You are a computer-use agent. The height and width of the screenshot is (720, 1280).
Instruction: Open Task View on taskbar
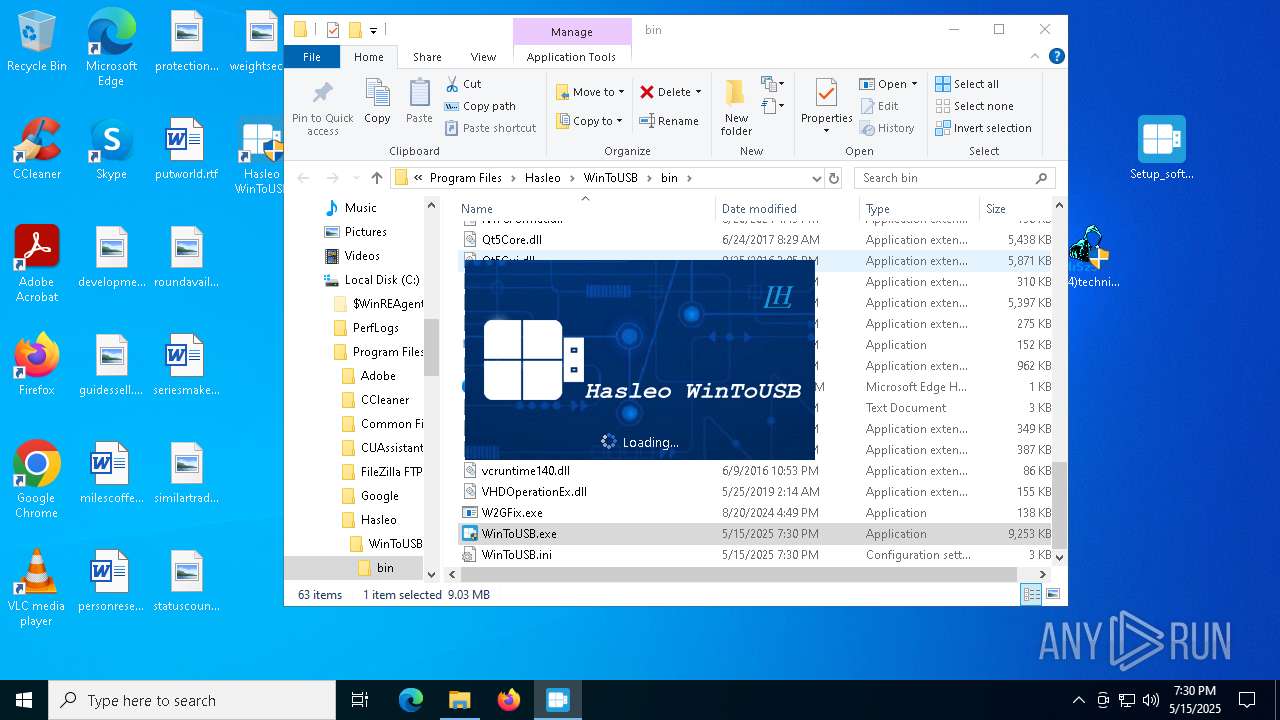(x=360, y=700)
